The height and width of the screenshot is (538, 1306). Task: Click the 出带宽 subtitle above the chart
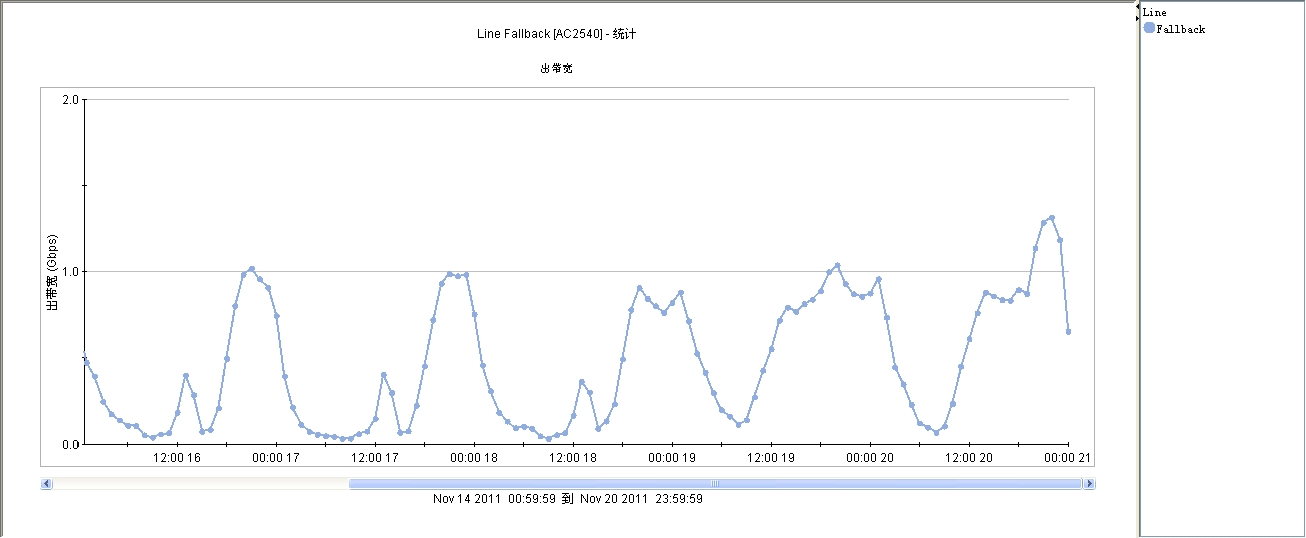pyautogui.click(x=556, y=69)
